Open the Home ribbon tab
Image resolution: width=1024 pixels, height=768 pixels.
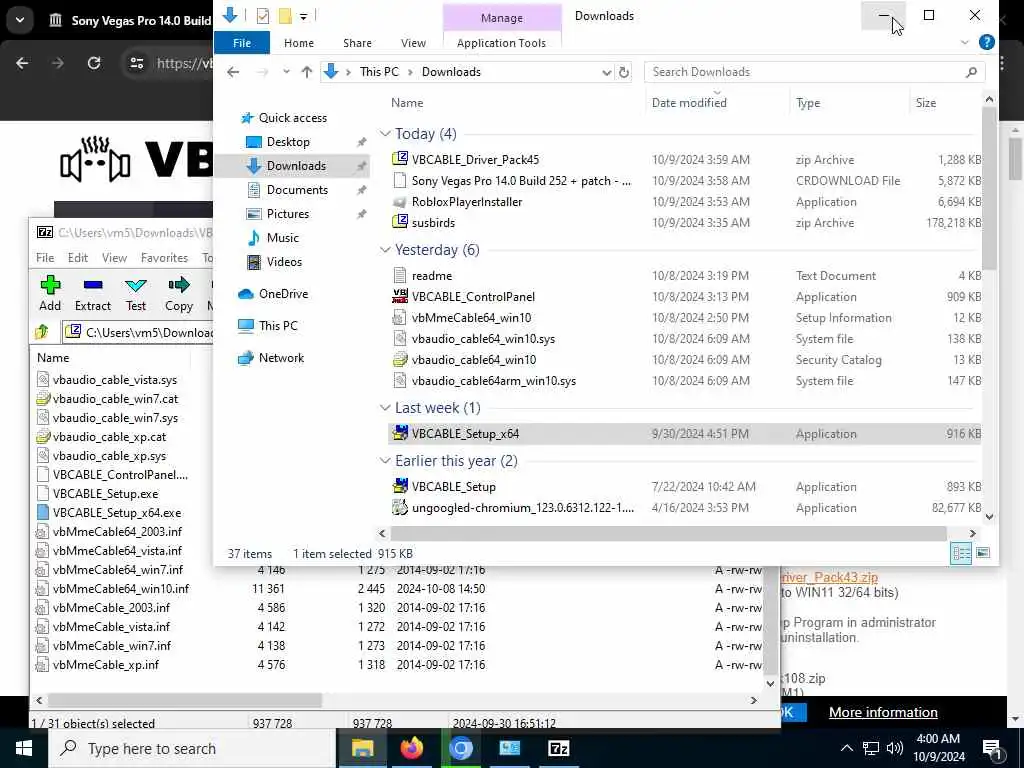[x=298, y=42]
